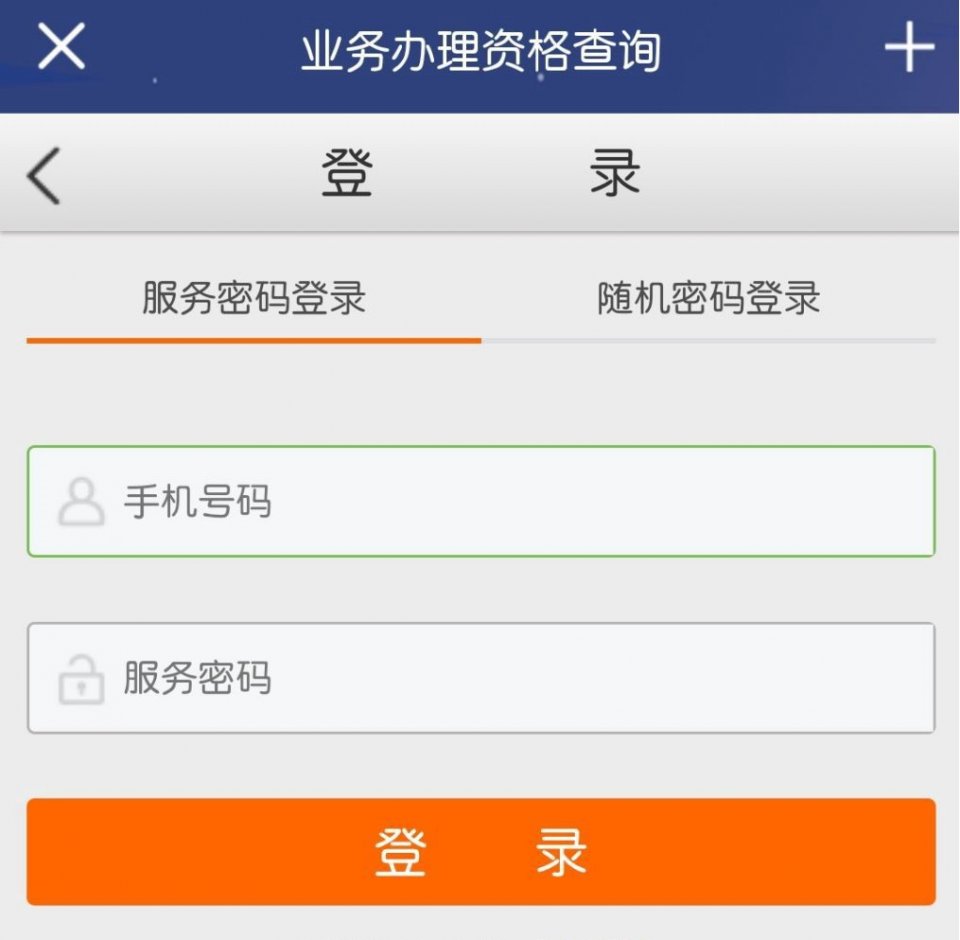Tap the 登 录 page heading
The height and width of the screenshot is (940, 960).
point(480,172)
